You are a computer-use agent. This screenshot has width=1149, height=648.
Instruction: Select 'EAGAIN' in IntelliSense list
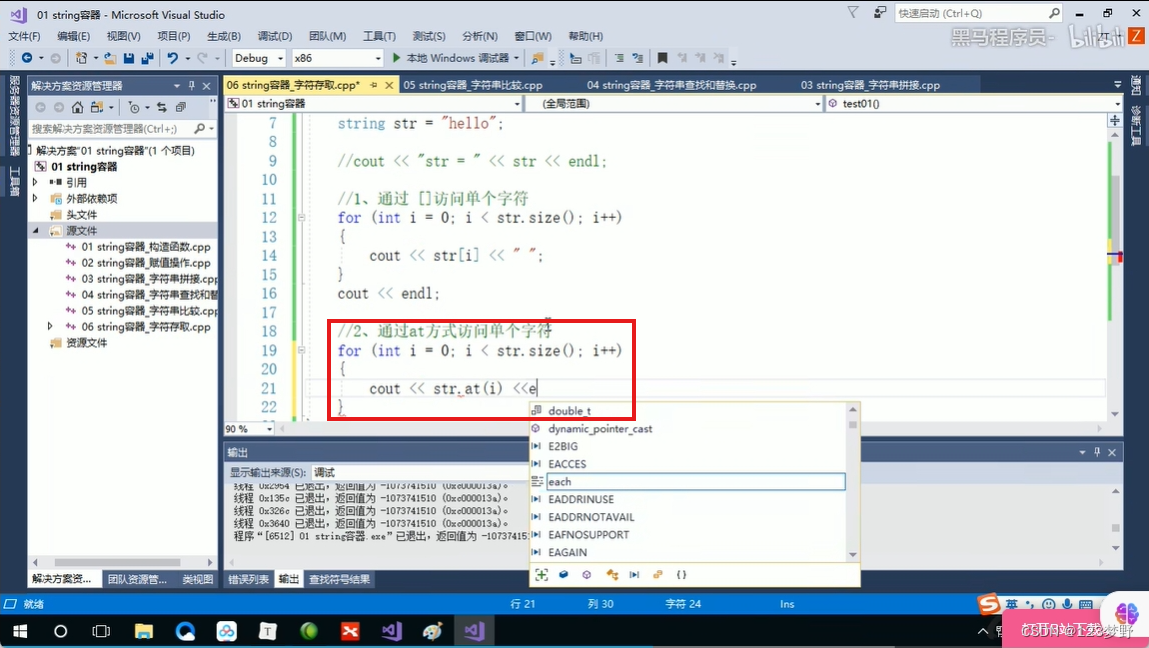tap(568, 552)
